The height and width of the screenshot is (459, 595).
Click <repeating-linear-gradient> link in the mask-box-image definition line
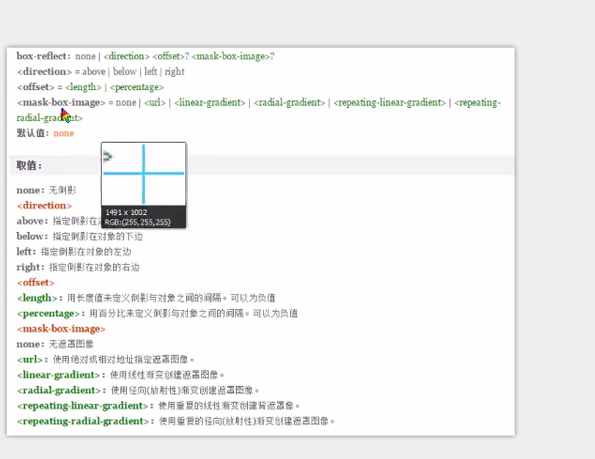[x=389, y=102]
